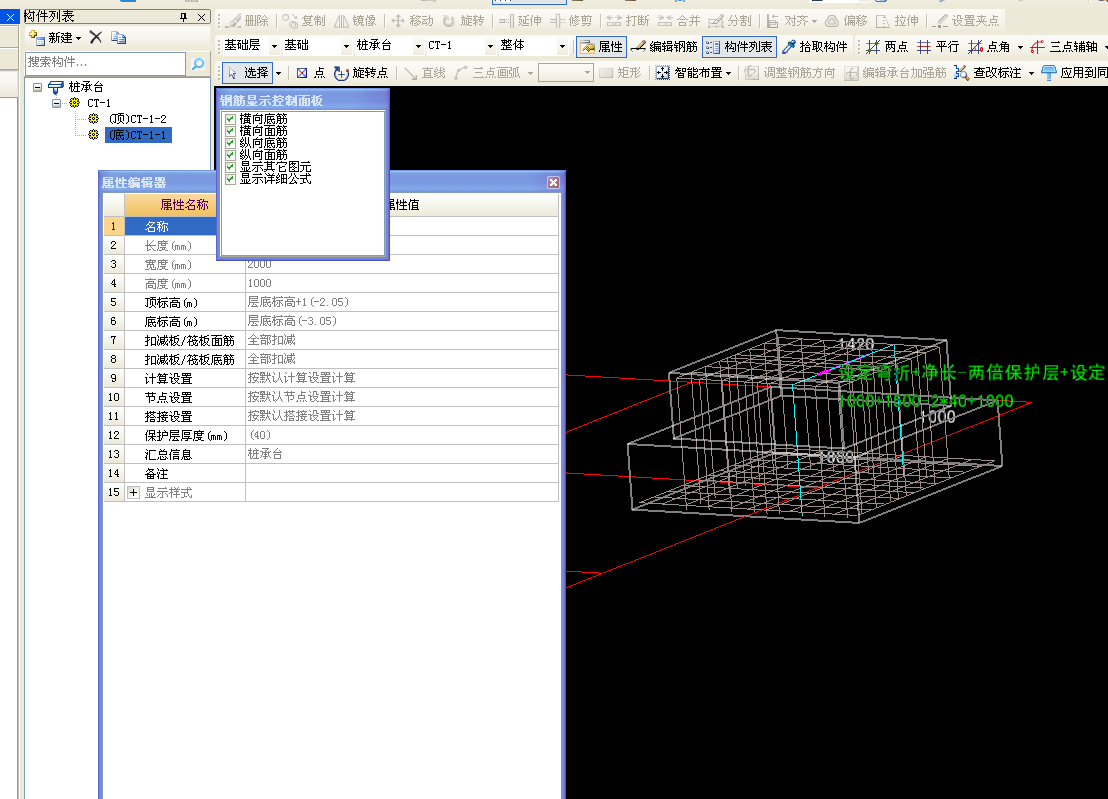Expand the 显示样式 property row
The height and width of the screenshot is (799, 1108).
pyautogui.click(x=134, y=492)
